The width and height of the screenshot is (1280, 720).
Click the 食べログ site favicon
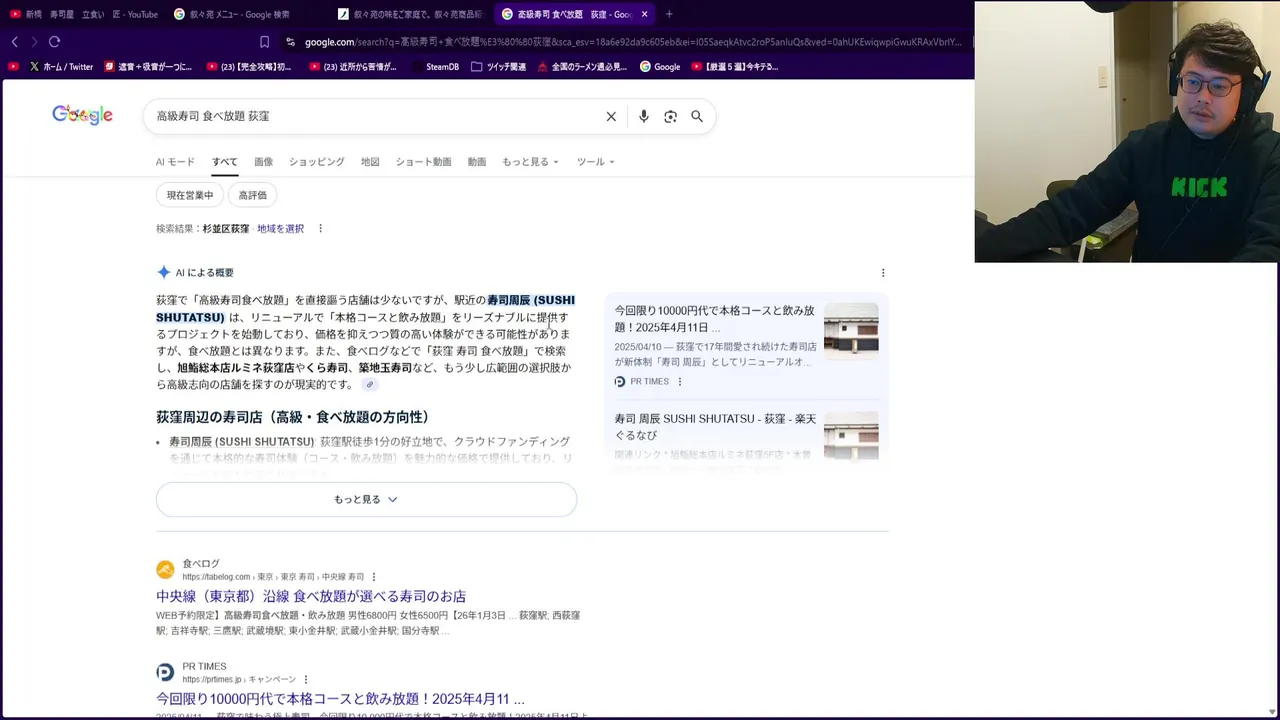(x=165, y=570)
